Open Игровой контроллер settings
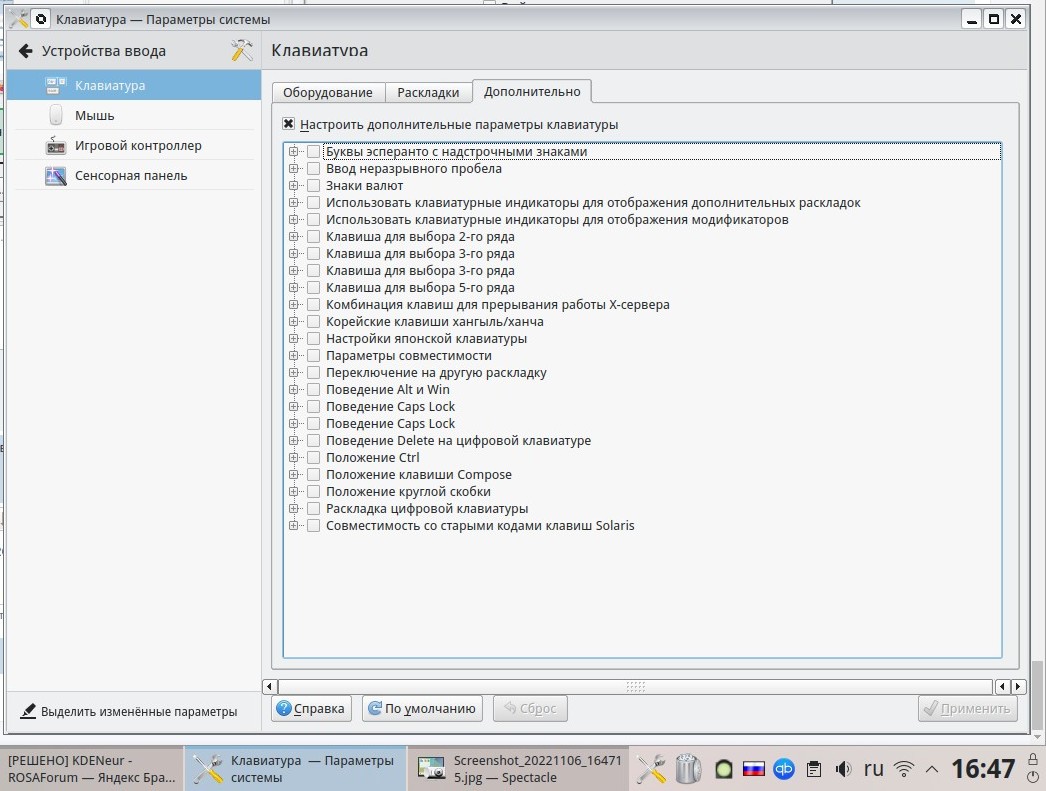 pos(138,145)
